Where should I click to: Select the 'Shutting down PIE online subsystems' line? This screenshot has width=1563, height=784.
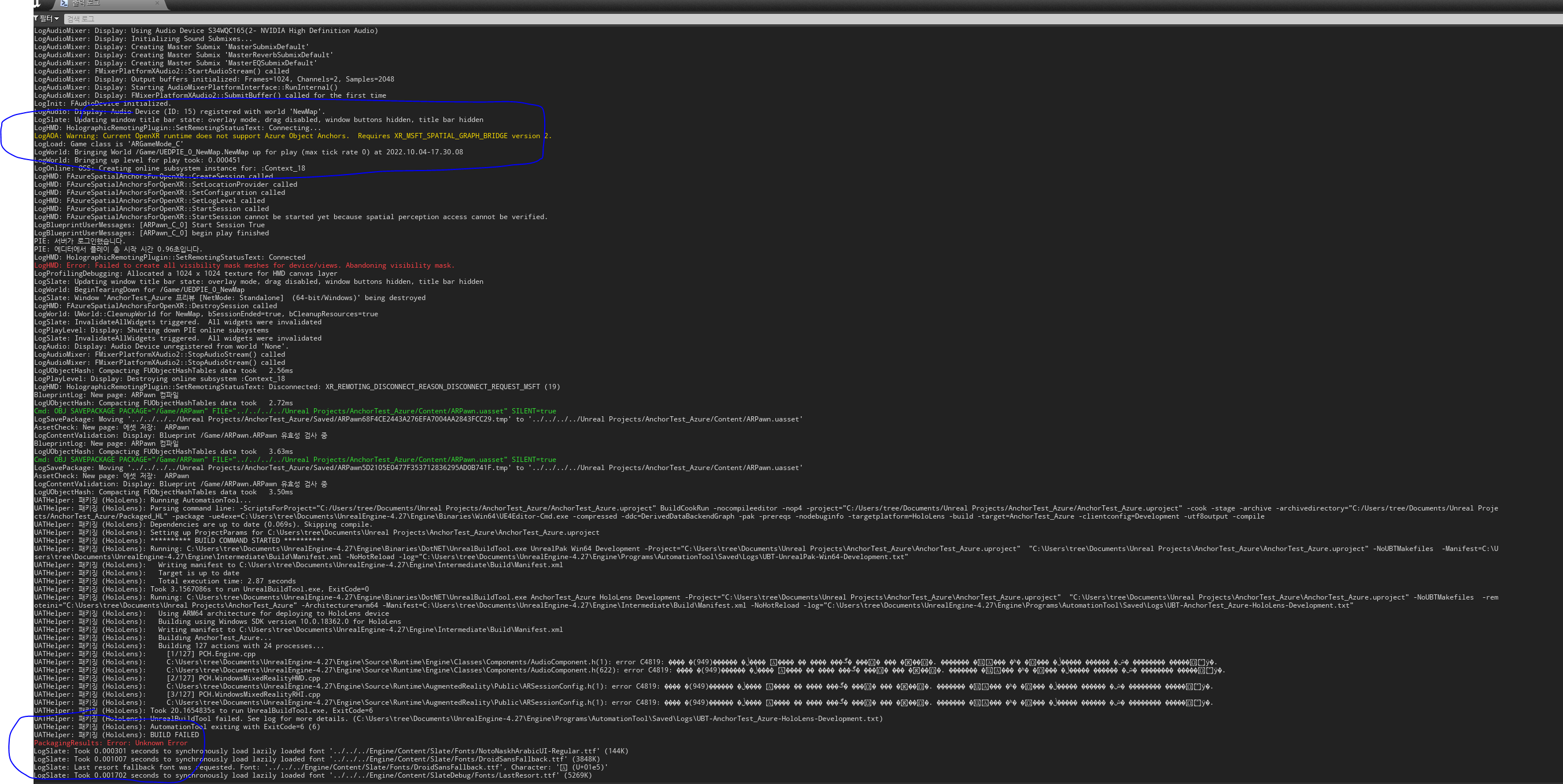(x=151, y=330)
